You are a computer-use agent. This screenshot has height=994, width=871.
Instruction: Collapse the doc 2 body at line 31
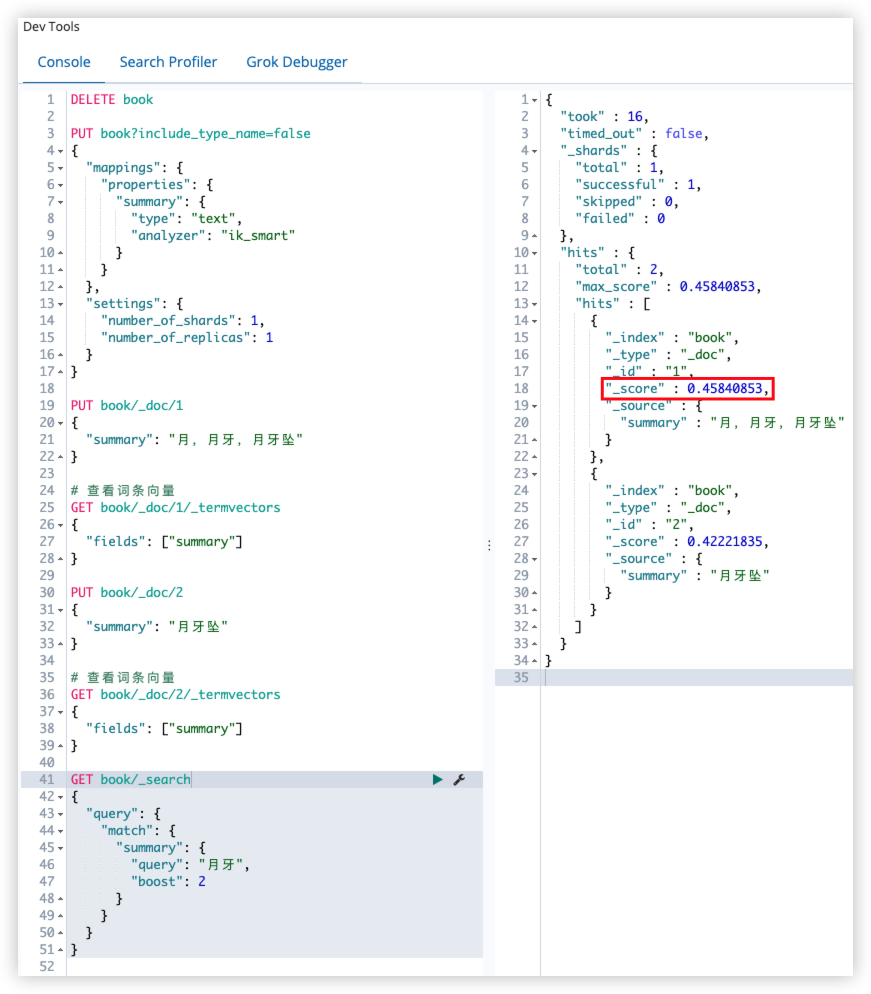pos(61,610)
